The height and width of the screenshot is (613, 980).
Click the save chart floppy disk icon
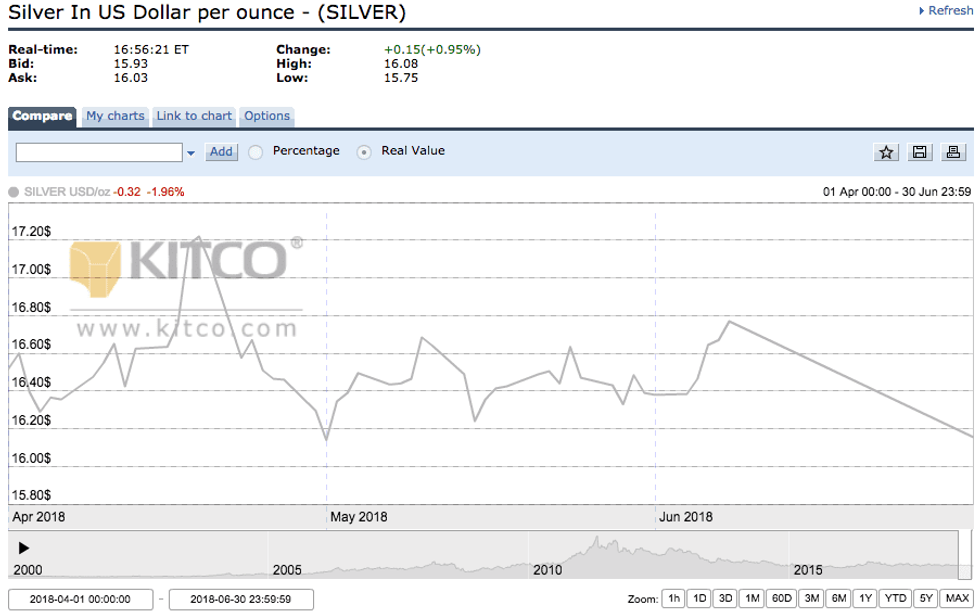(920, 152)
